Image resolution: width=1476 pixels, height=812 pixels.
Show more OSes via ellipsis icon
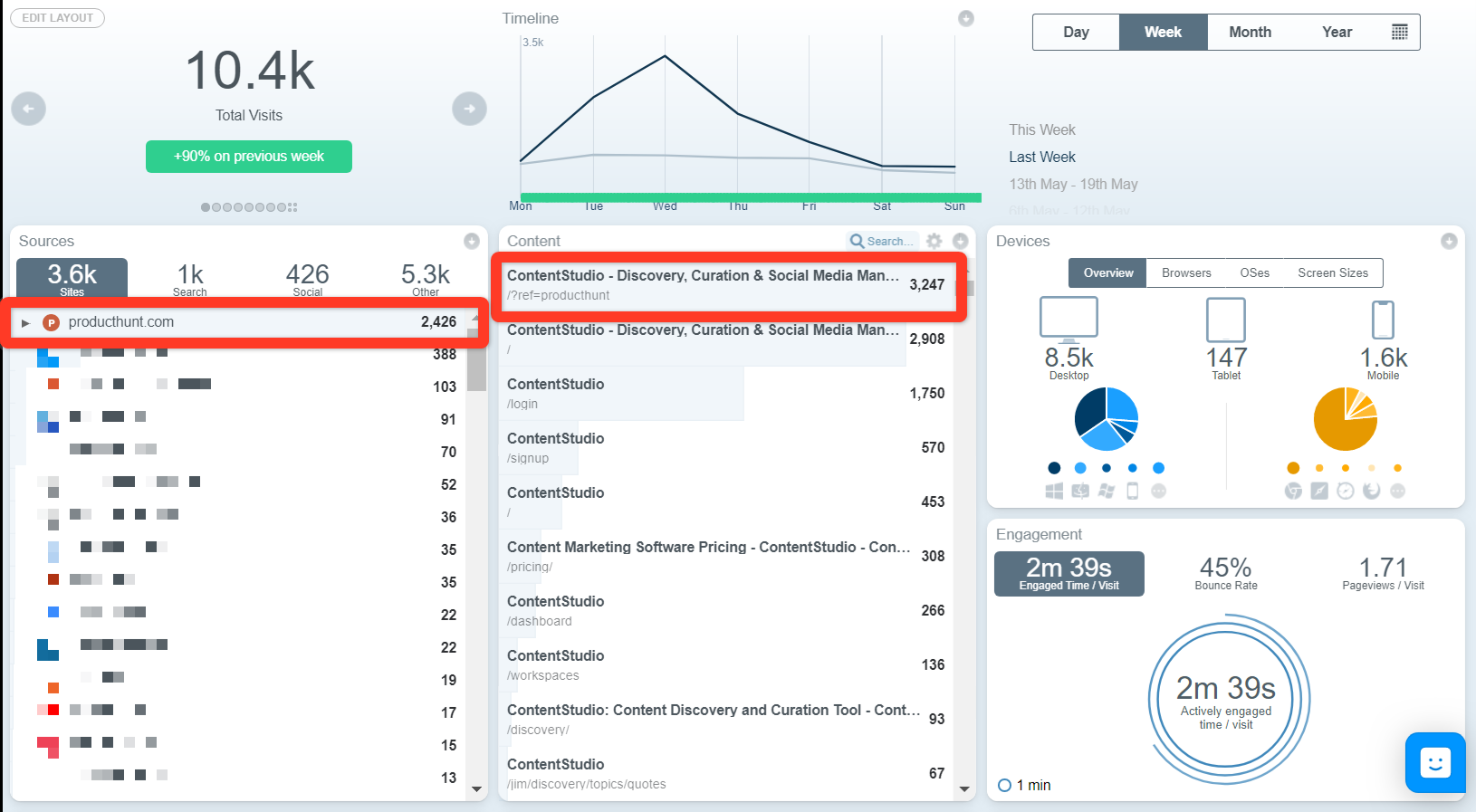coord(1158,491)
